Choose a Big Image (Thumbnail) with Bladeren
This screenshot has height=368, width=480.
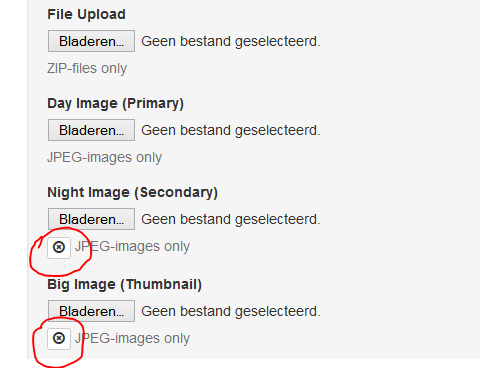pyautogui.click(x=91, y=311)
